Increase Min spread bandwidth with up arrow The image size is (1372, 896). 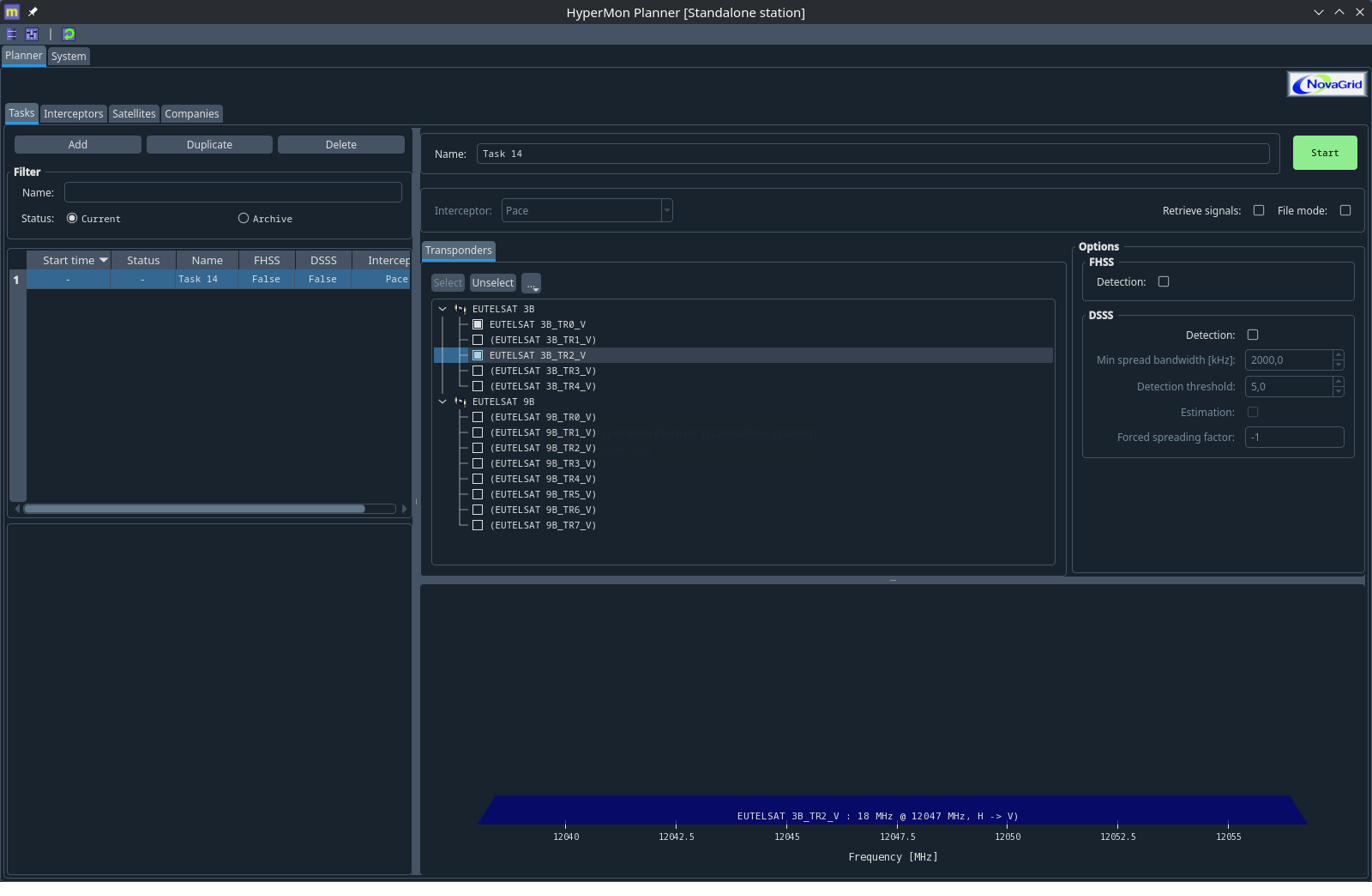(1338, 355)
